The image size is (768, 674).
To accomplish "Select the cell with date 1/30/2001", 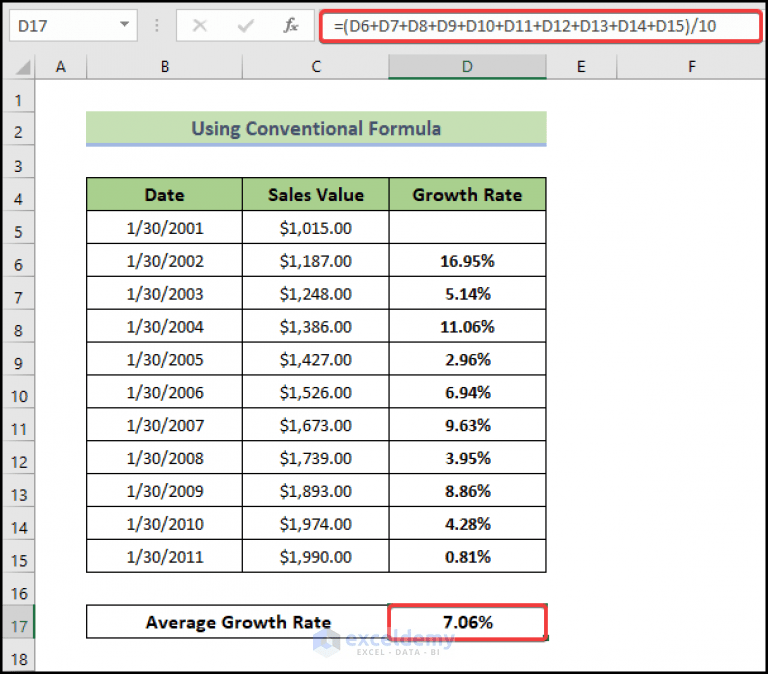I will click(165, 228).
